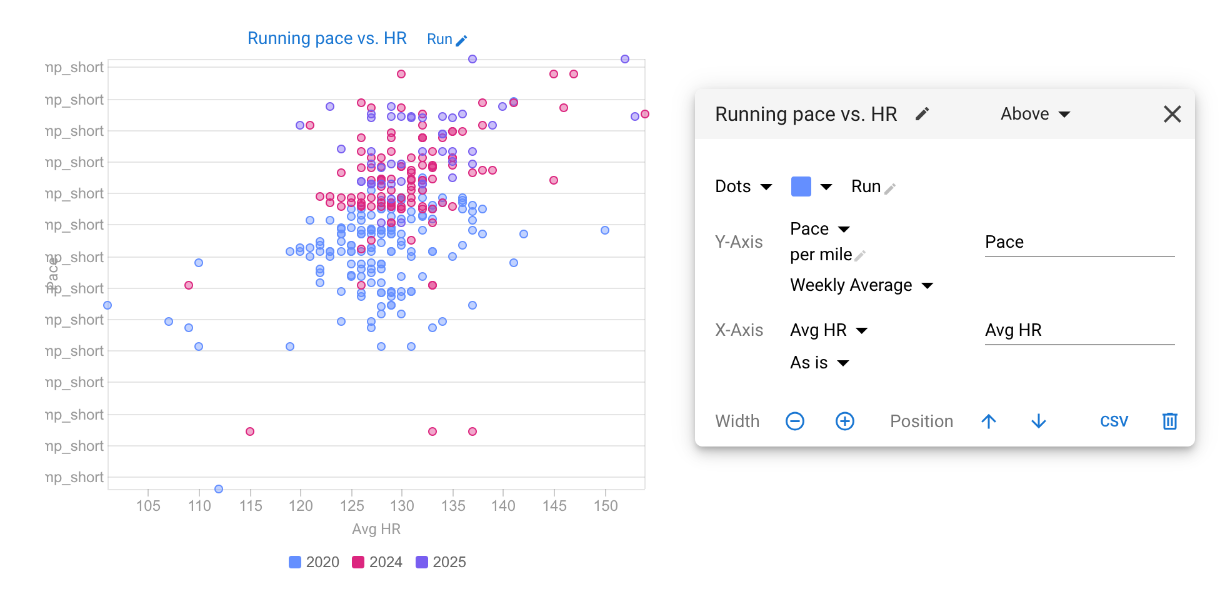Toggle the 2025 series in the legend
Screen dimensions: 1225x592
(441, 562)
